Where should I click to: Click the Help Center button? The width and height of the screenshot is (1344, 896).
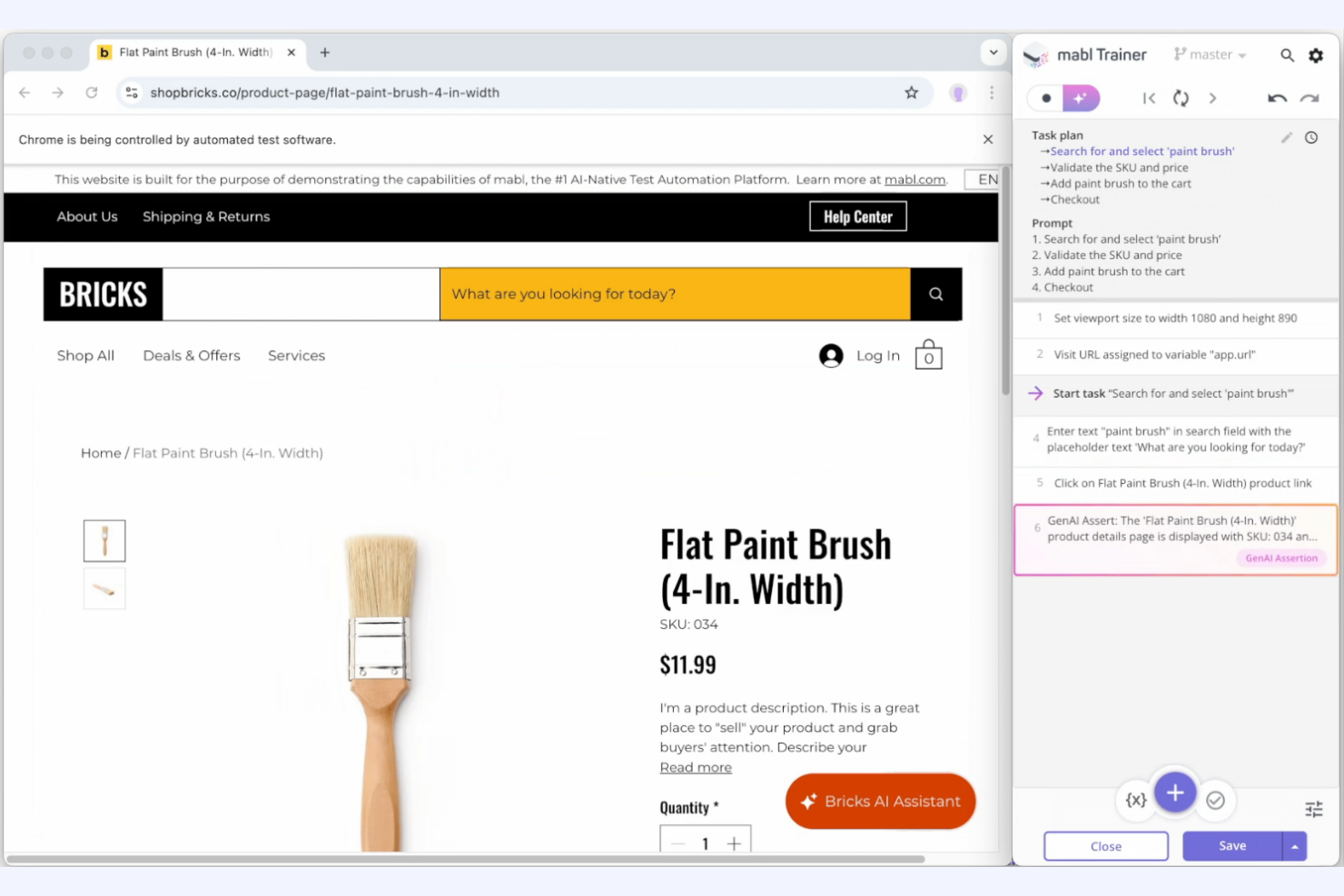click(856, 216)
